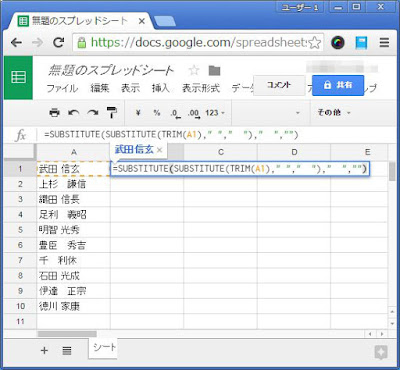Viewport: 400px width, 370px height.
Task: Open the 123 number format dropdown
Action: pyautogui.click(x=215, y=113)
